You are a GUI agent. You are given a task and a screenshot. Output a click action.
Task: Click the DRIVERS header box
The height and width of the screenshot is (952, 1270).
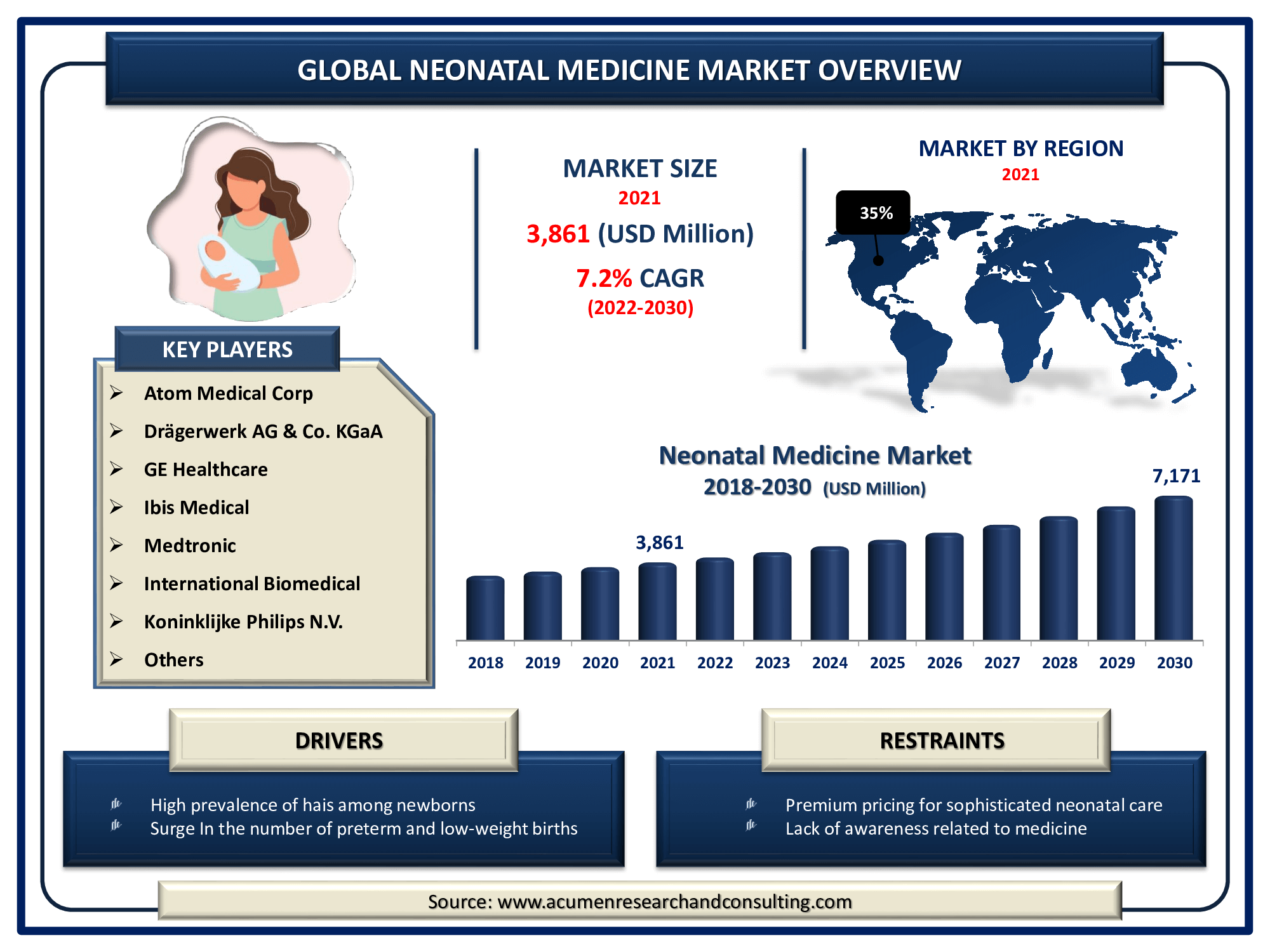point(344,740)
